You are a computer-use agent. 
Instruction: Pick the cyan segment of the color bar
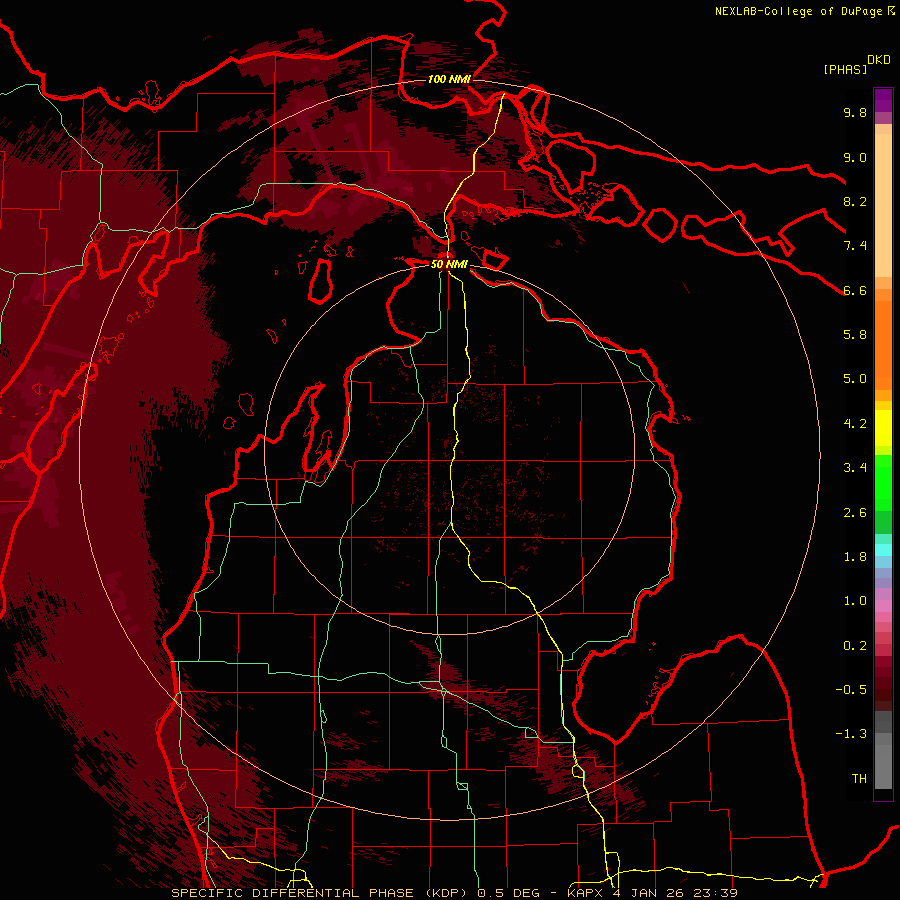point(883,550)
